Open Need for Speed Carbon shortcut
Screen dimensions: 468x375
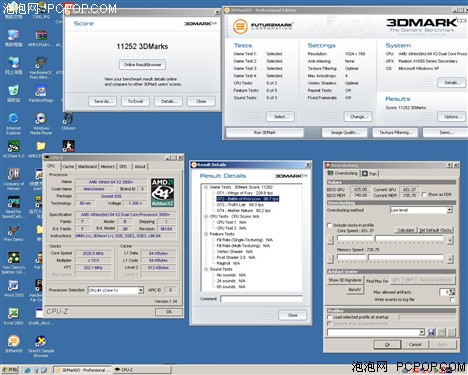pyautogui.click(x=13, y=207)
